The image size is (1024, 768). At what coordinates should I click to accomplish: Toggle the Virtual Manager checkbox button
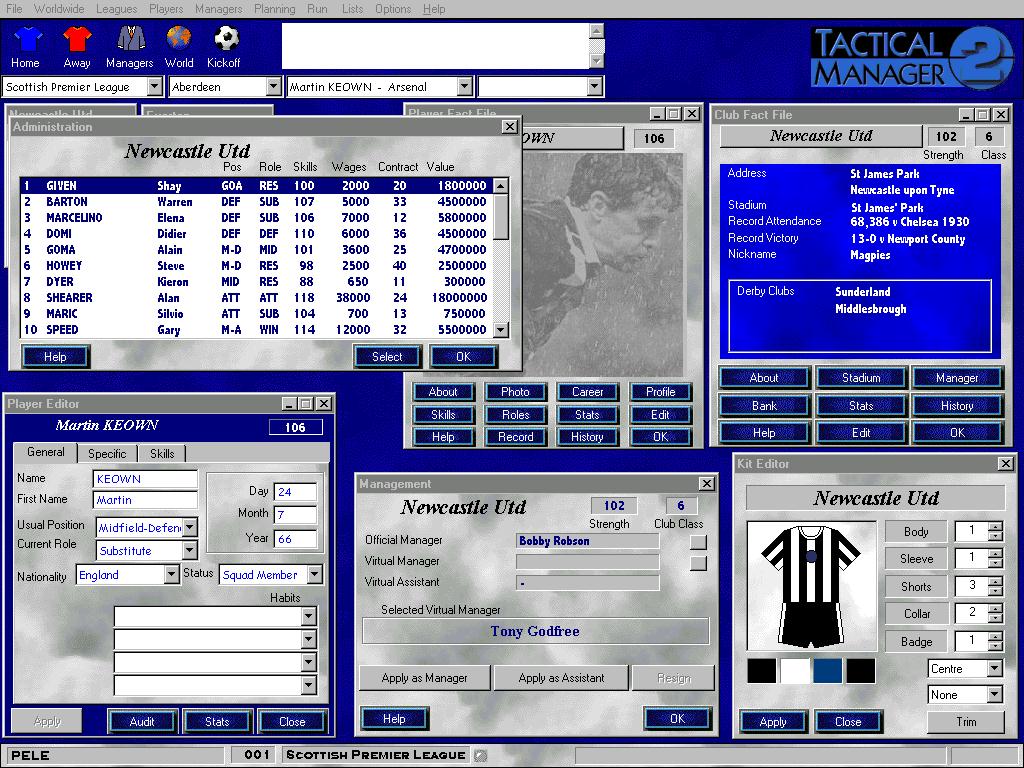[698, 563]
